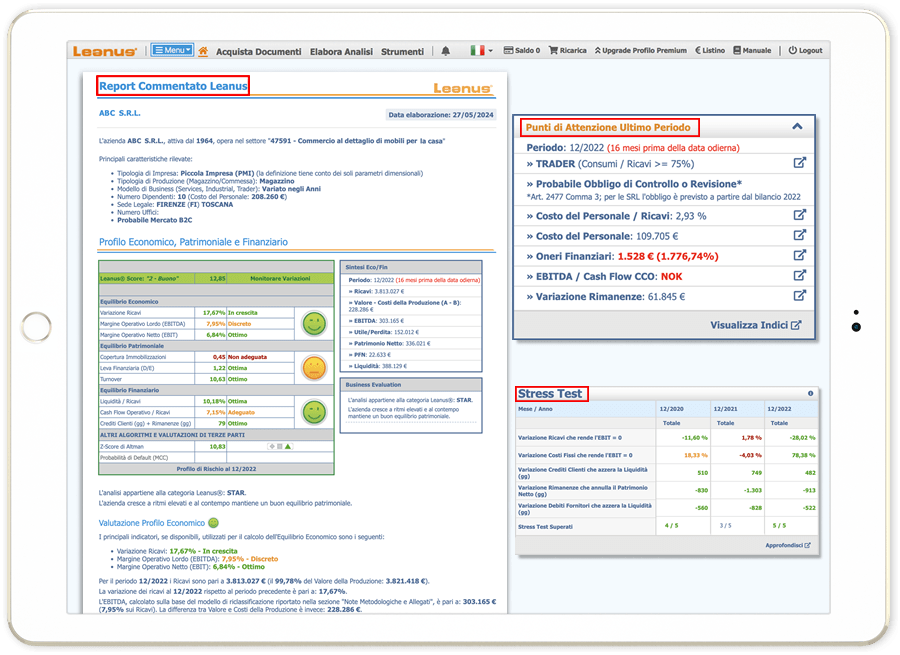Click the Saldo 0 wallet icon
This screenshot has width=900, height=655.
pos(508,51)
